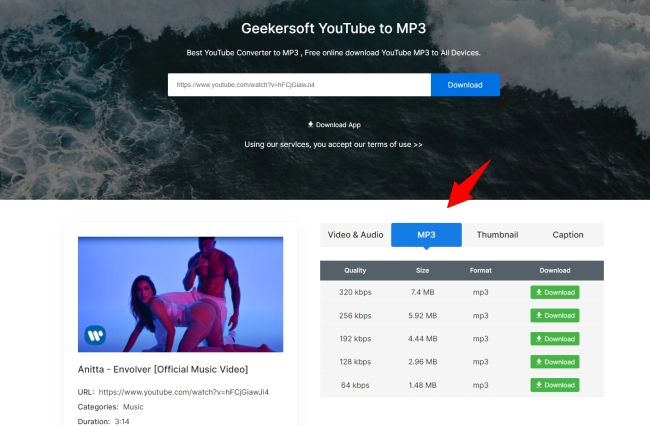Image resolution: width=650 pixels, height=426 pixels.
Task: Download the 320 kbps mp3
Action: click(555, 292)
